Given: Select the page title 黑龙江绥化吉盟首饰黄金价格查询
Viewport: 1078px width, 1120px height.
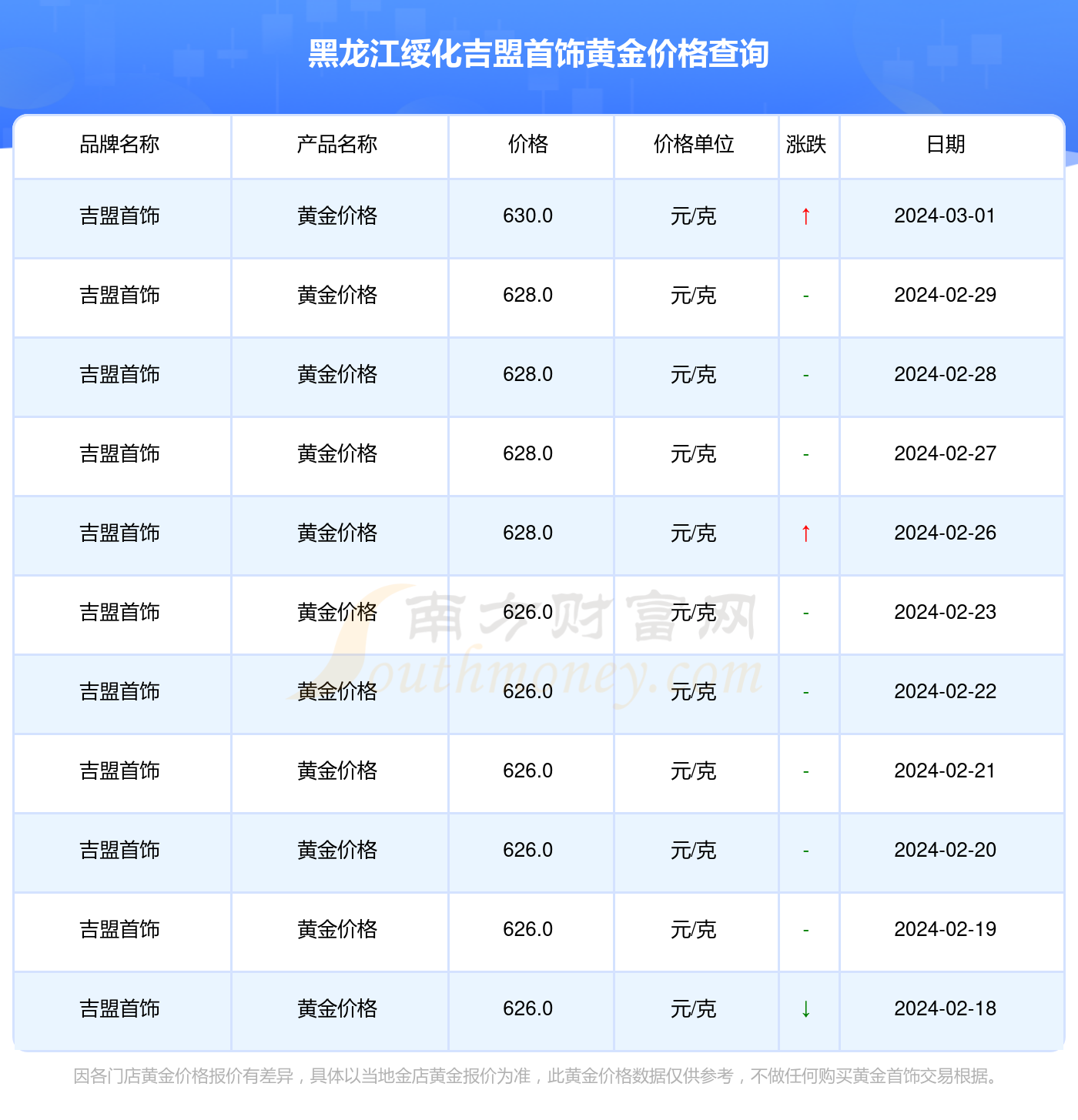Looking at the screenshot, I should [539, 54].
